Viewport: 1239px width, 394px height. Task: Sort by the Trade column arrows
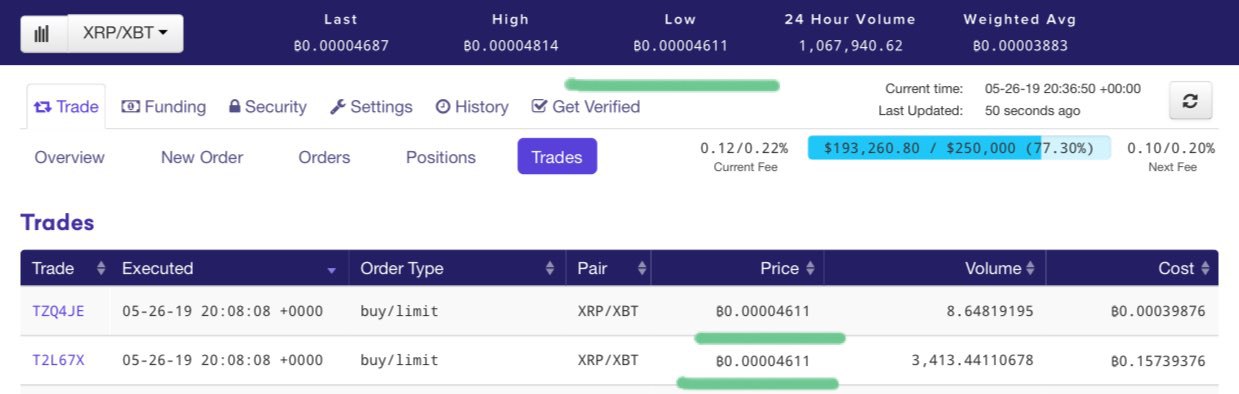tap(100, 268)
